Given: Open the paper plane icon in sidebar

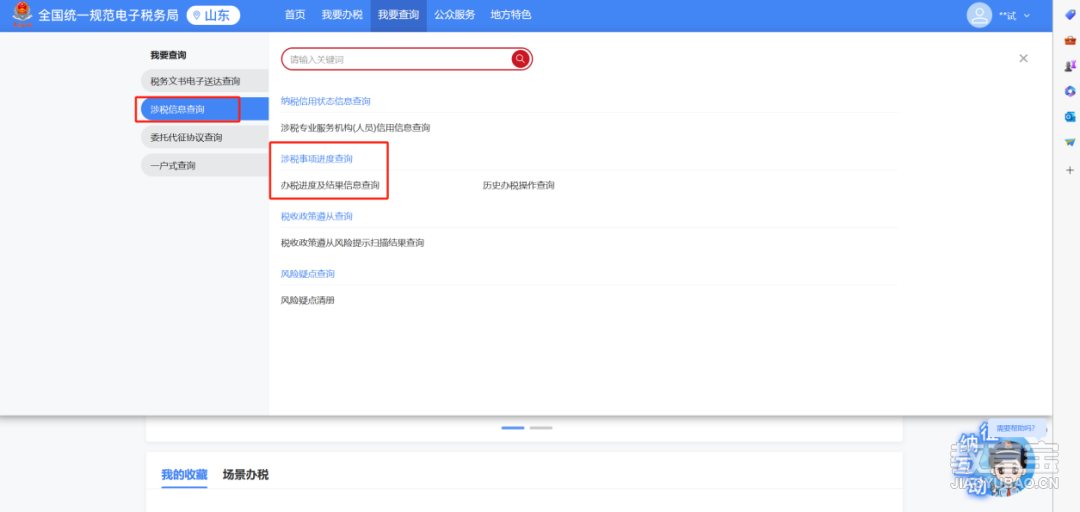Looking at the screenshot, I should coord(1070,142).
